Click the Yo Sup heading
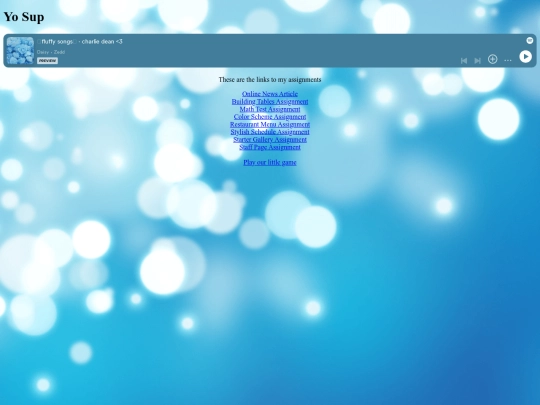 [x=24, y=17]
